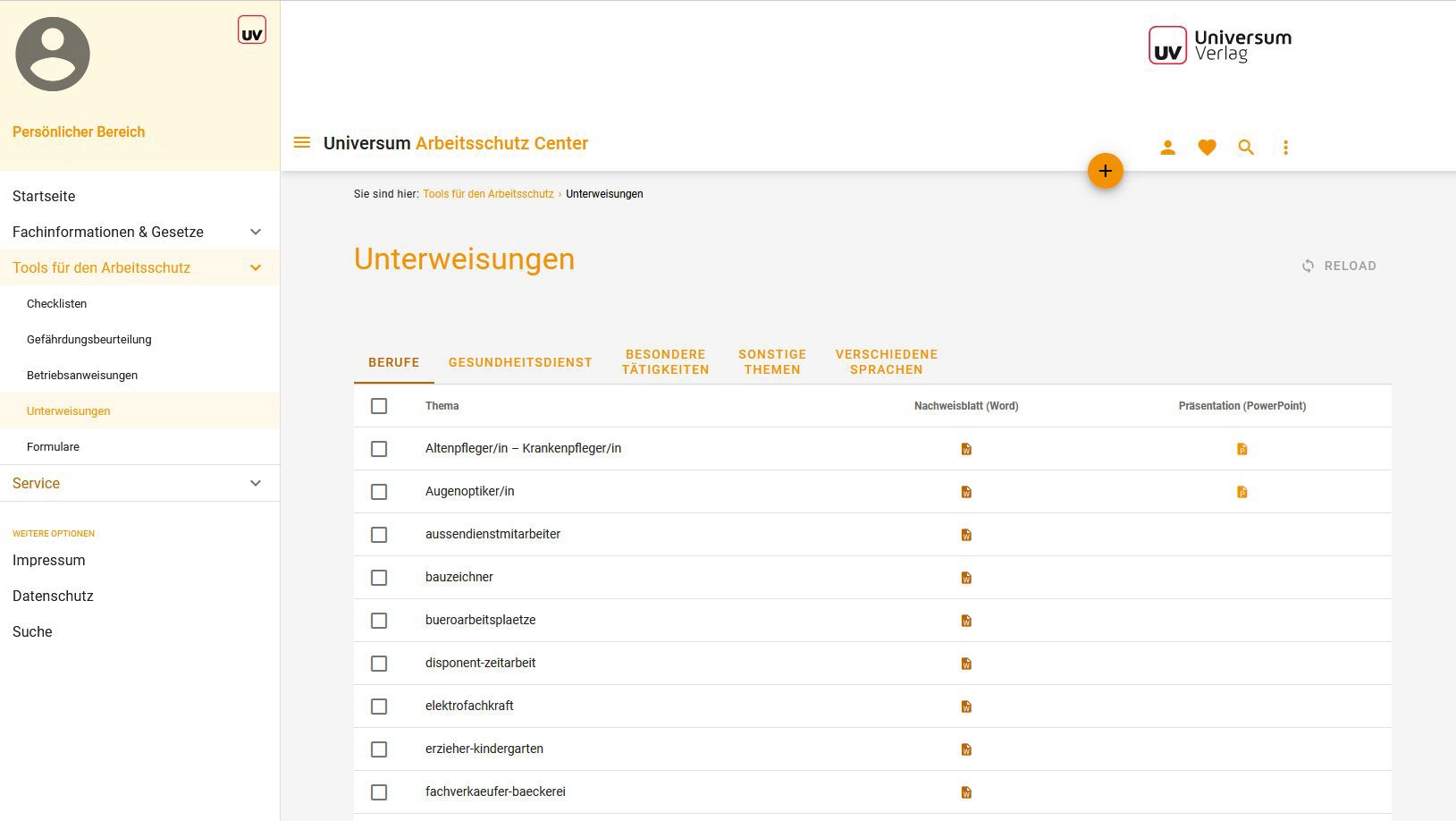Click the small UV logo in sidebar
Viewport: 1456px width, 821px height.
tap(252, 30)
